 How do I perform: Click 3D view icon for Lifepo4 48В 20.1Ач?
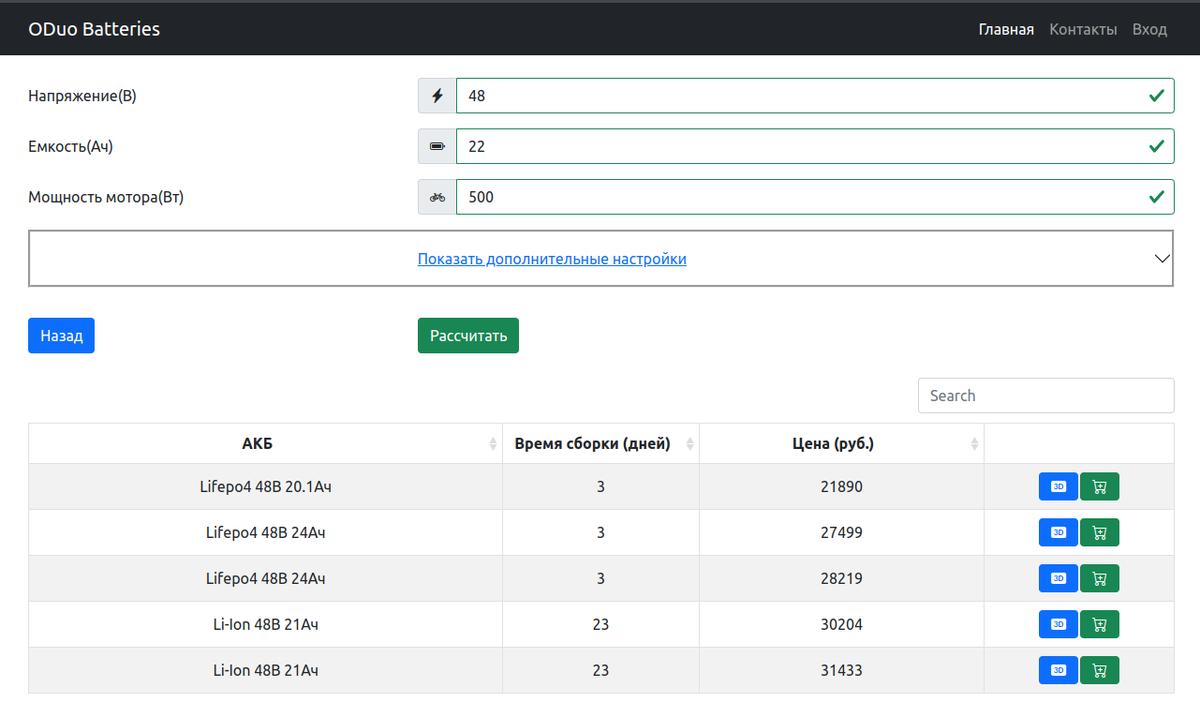(1058, 487)
